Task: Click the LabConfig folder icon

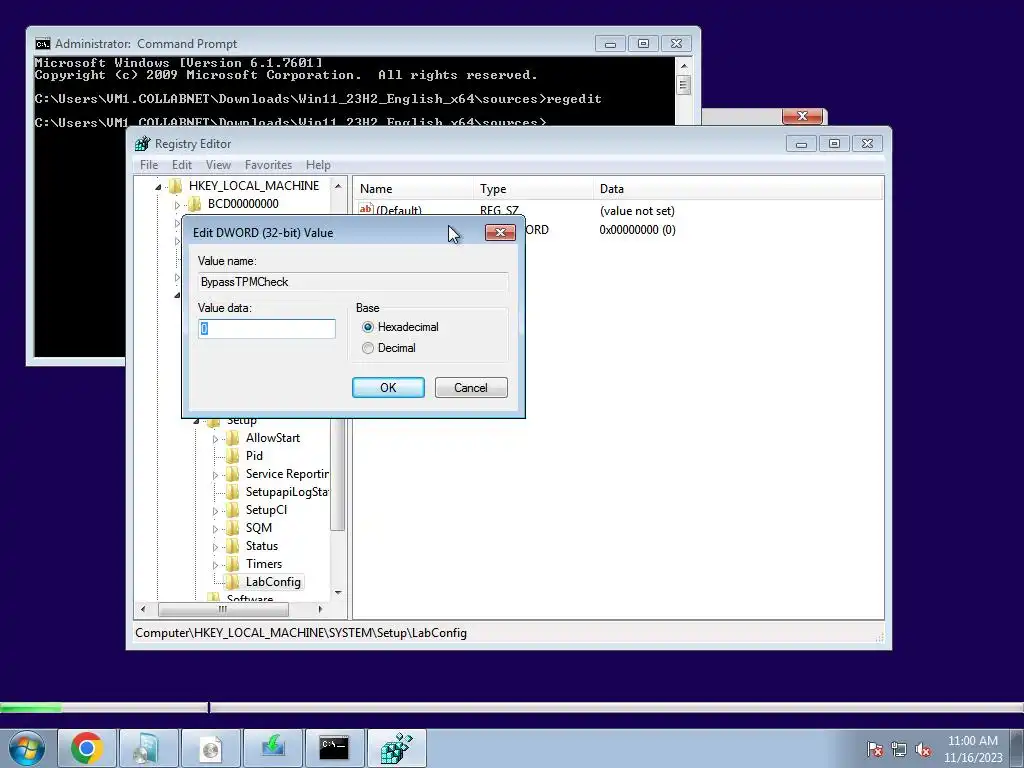Action: pyautogui.click(x=232, y=582)
